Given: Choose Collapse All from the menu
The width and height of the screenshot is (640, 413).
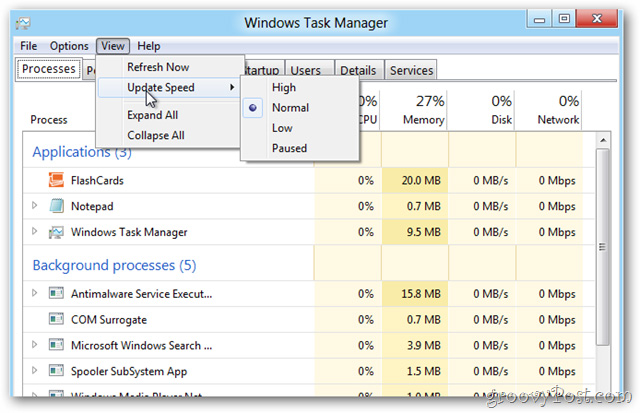Looking at the screenshot, I should pos(156,135).
